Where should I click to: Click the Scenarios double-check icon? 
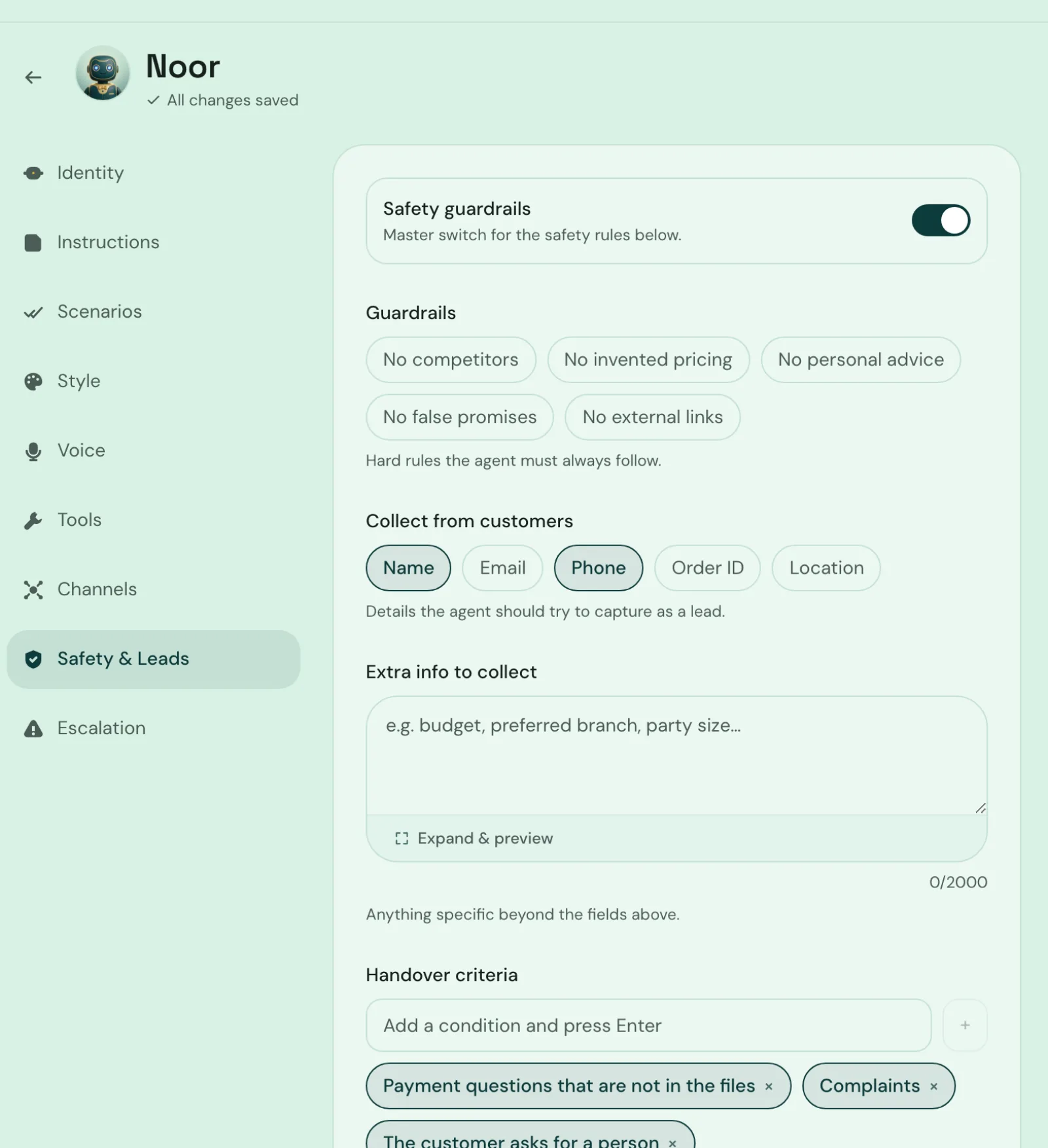[33, 312]
